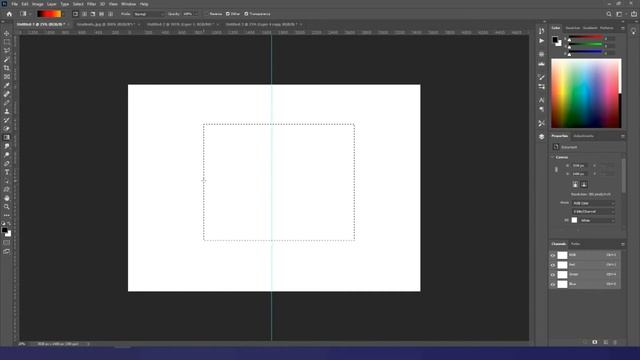Open the Learn lightbulb panel icon
The height and width of the screenshot is (360, 640).
(x=633, y=31)
